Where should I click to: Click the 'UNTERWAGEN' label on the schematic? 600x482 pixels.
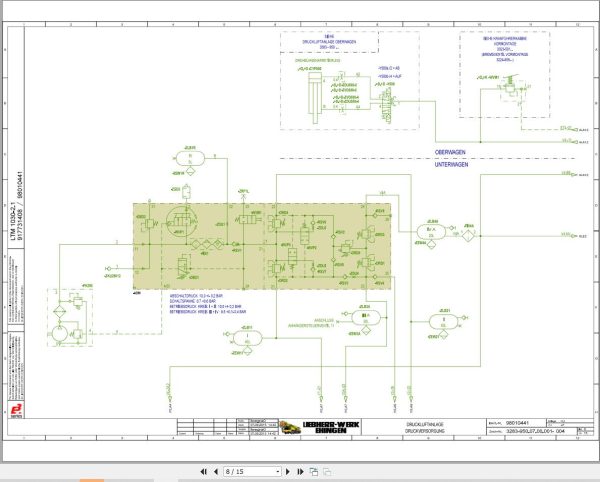(x=451, y=164)
